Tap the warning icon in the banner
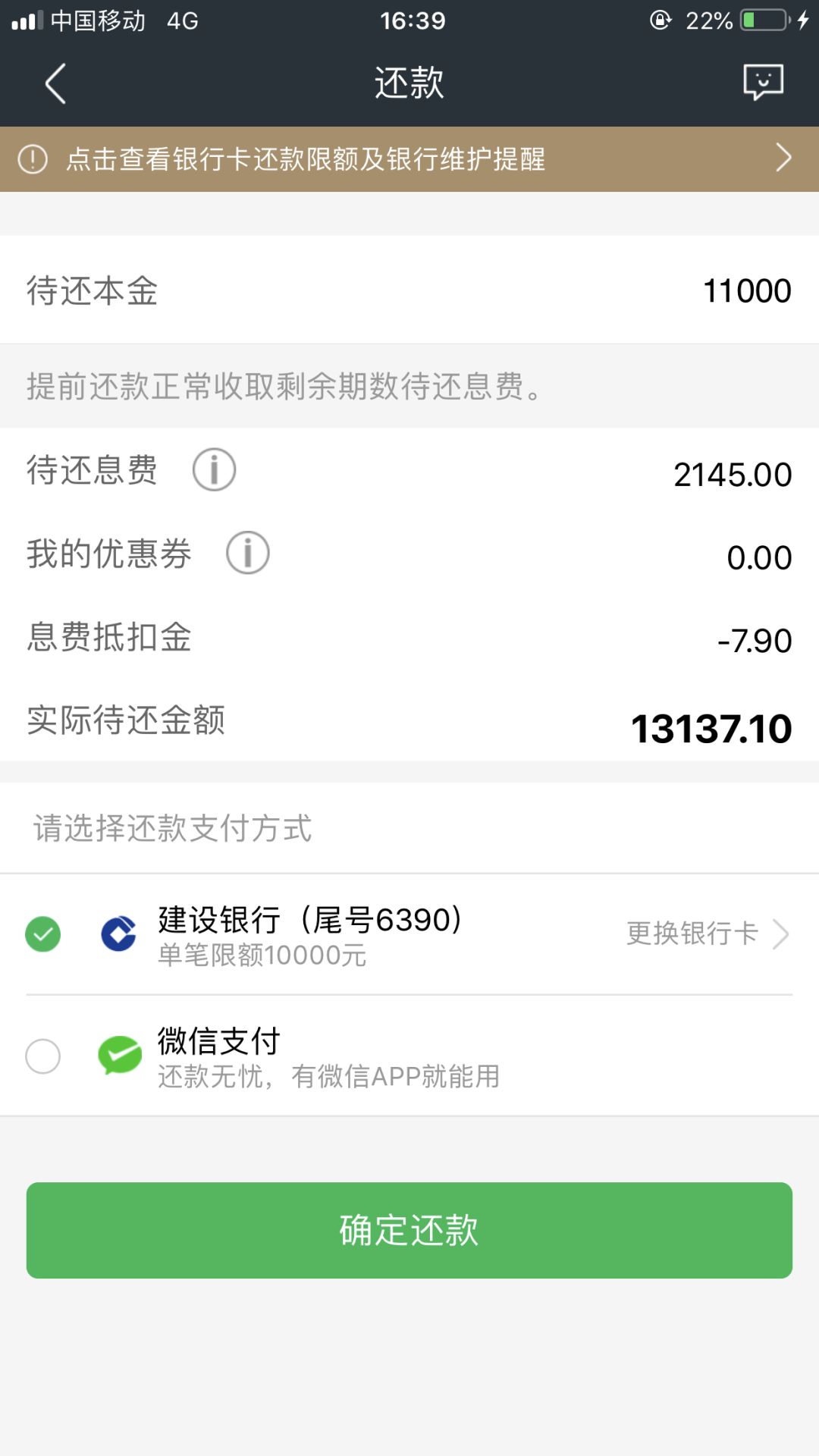The width and height of the screenshot is (819, 1456). point(33,159)
